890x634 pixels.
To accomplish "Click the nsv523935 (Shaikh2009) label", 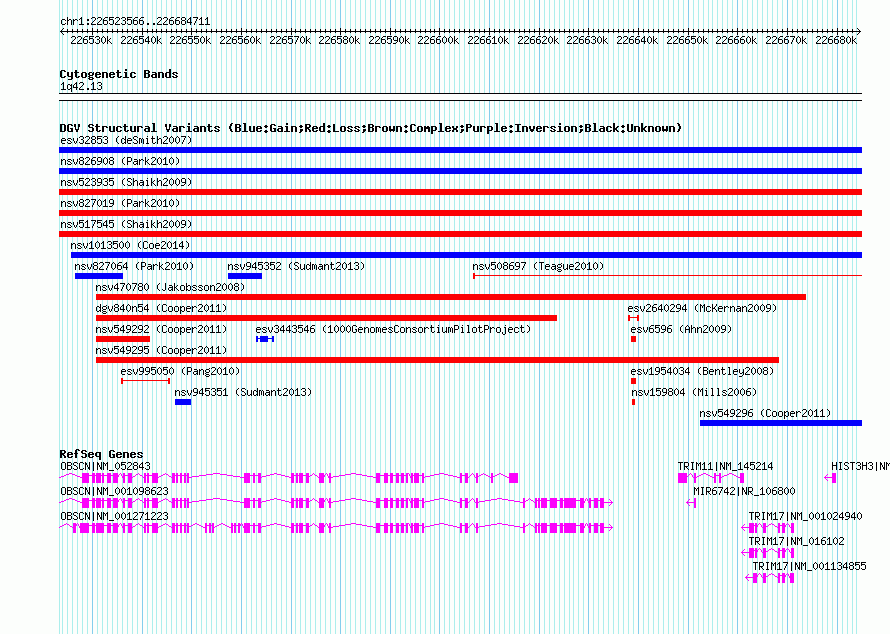I will click(x=126, y=182).
